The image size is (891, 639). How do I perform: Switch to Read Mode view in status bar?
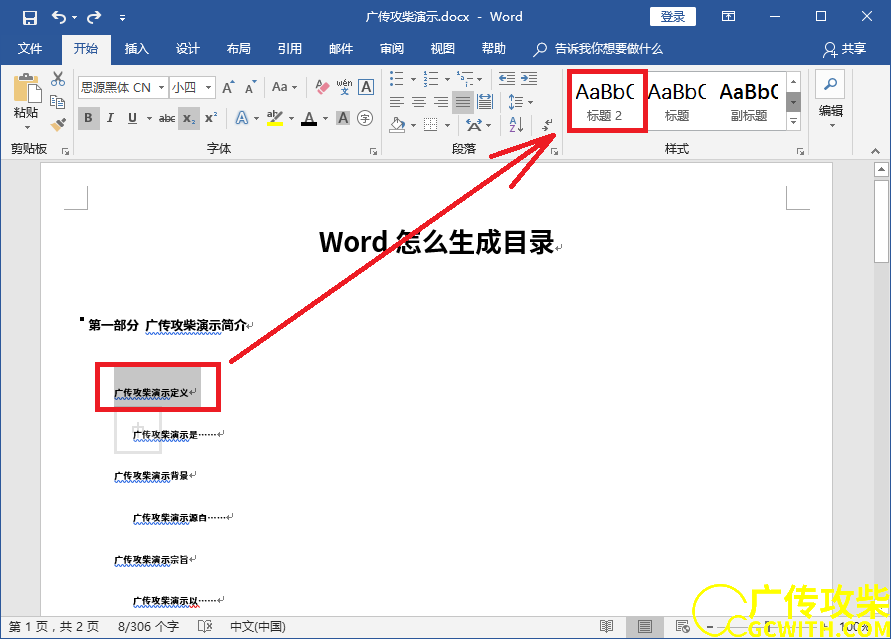[607, 627]
